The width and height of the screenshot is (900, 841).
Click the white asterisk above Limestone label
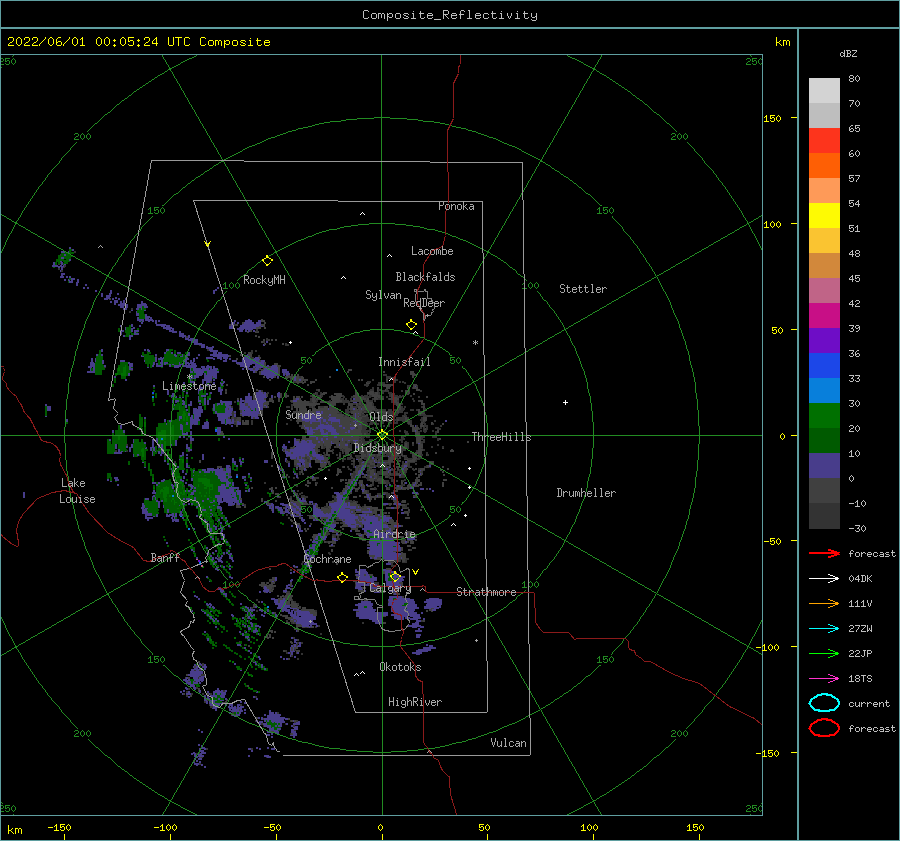point(189,377)
